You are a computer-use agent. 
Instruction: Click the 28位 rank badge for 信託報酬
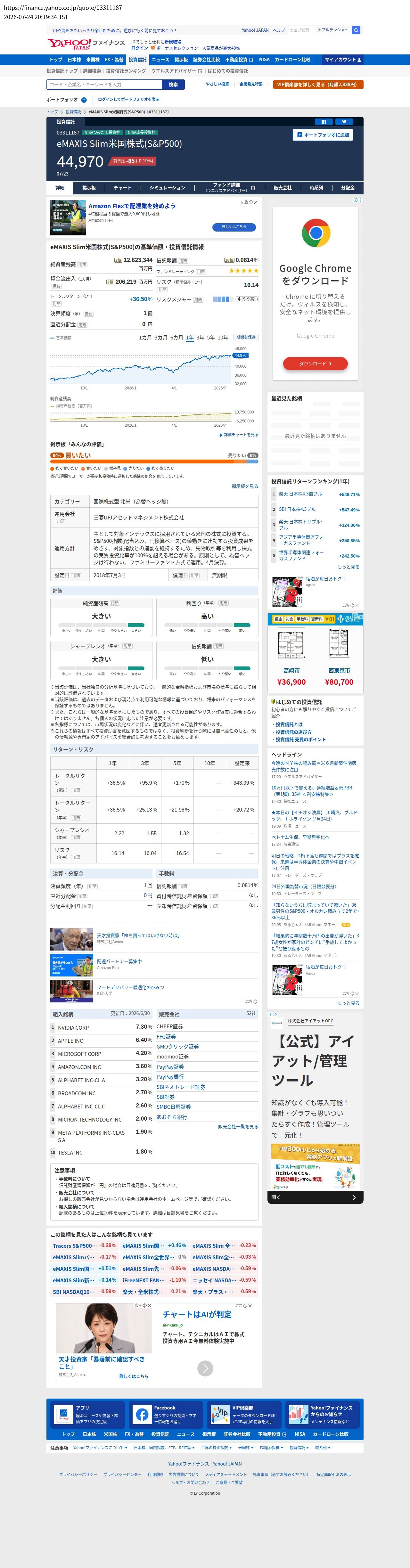[x=229, y=260]
